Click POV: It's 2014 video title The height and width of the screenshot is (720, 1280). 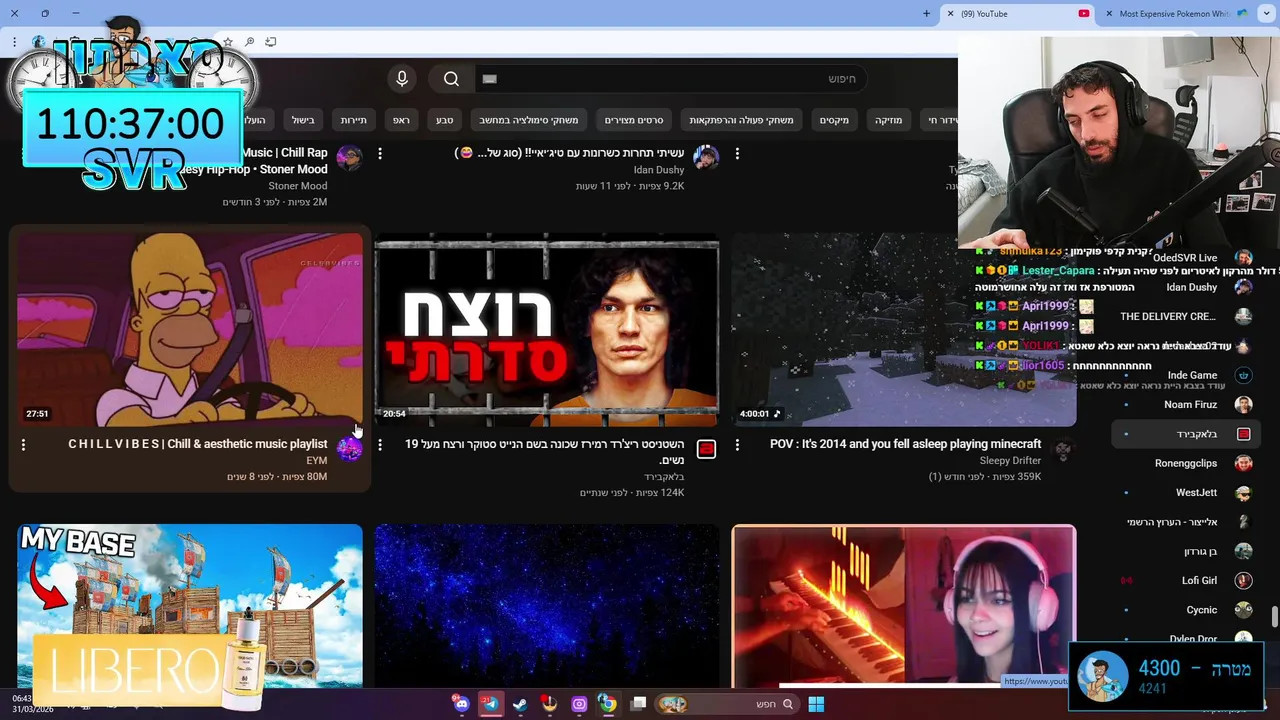(905, 444)
